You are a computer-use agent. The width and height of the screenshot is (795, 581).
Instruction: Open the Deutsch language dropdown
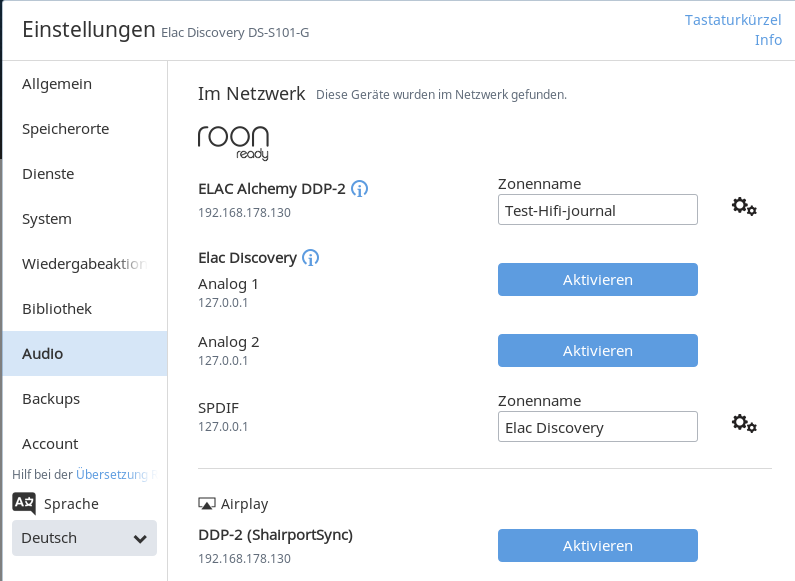[x=84, y=538]
